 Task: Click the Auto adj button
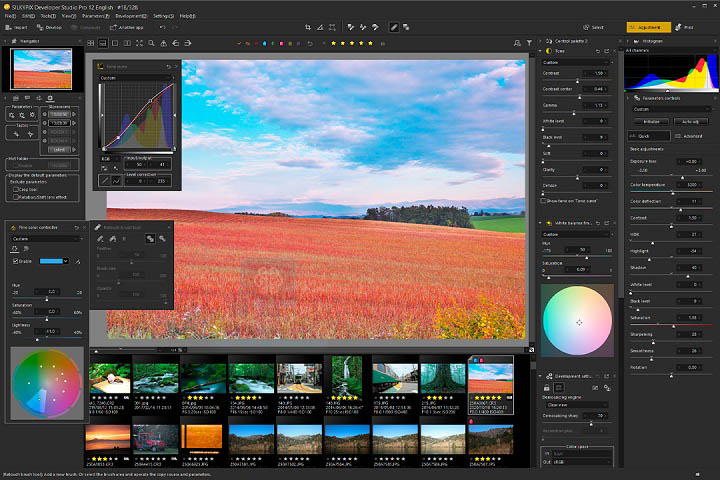pos(690,122)
